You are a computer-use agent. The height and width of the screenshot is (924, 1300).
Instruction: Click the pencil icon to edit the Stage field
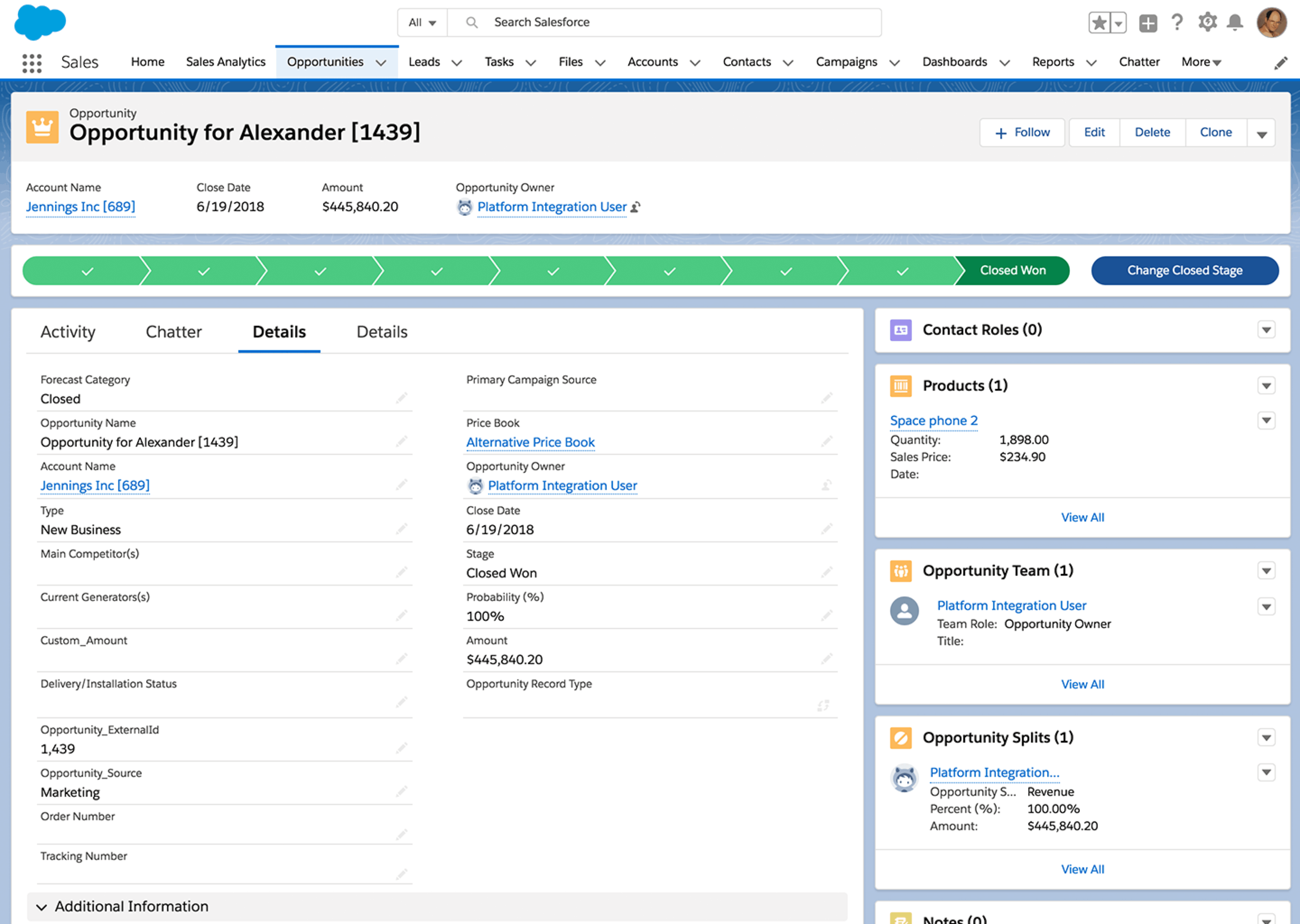[826, 572]
